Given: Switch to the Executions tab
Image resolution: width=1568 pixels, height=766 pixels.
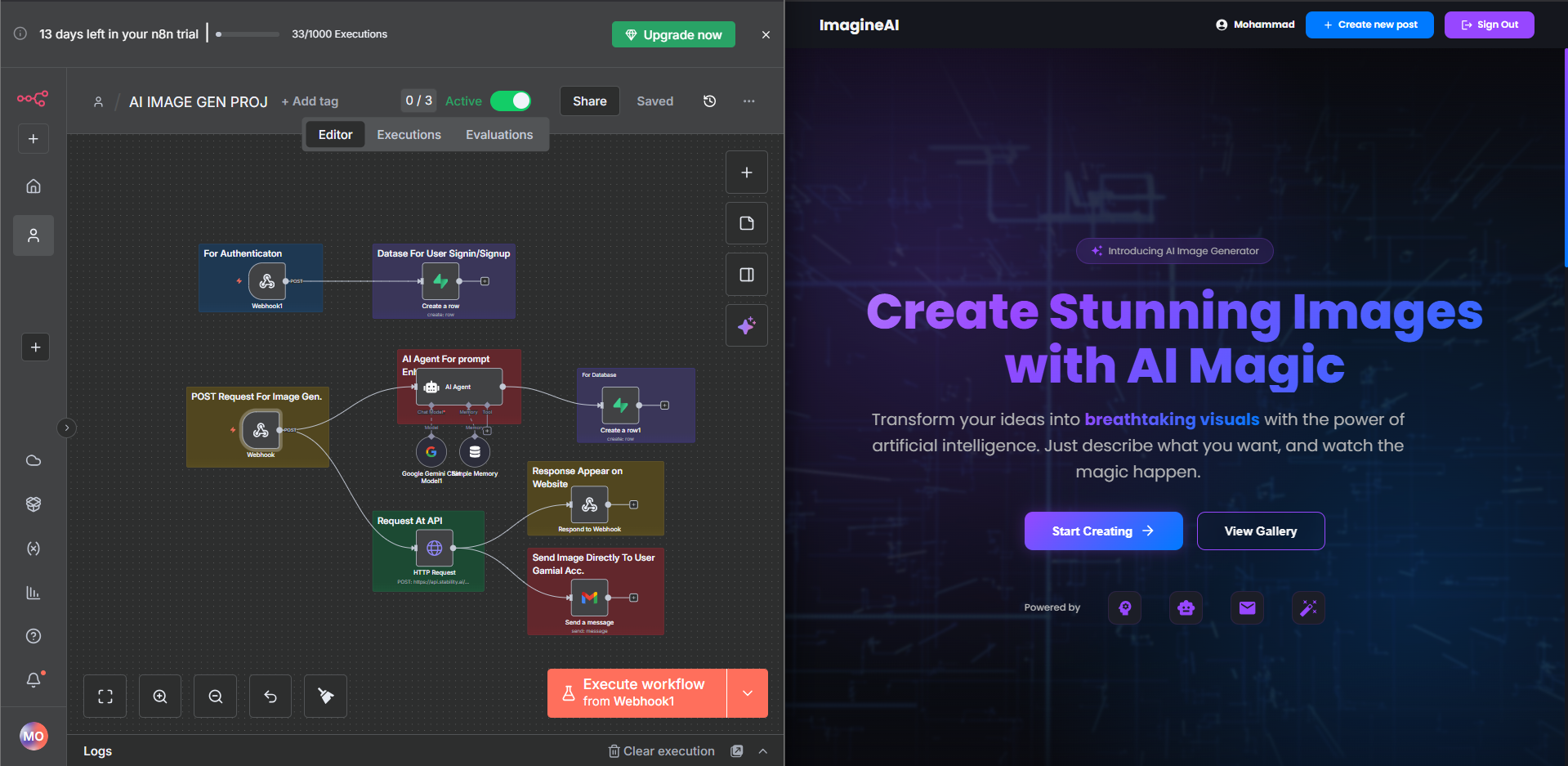Looking at the screenshot, I should pos(409,135).
